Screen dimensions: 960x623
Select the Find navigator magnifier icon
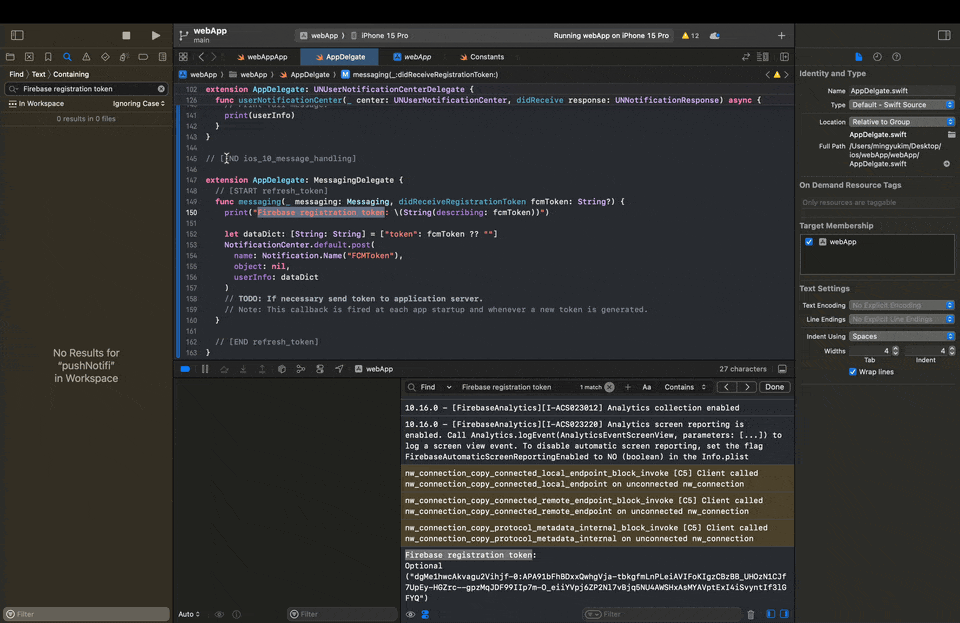(67, 57)
